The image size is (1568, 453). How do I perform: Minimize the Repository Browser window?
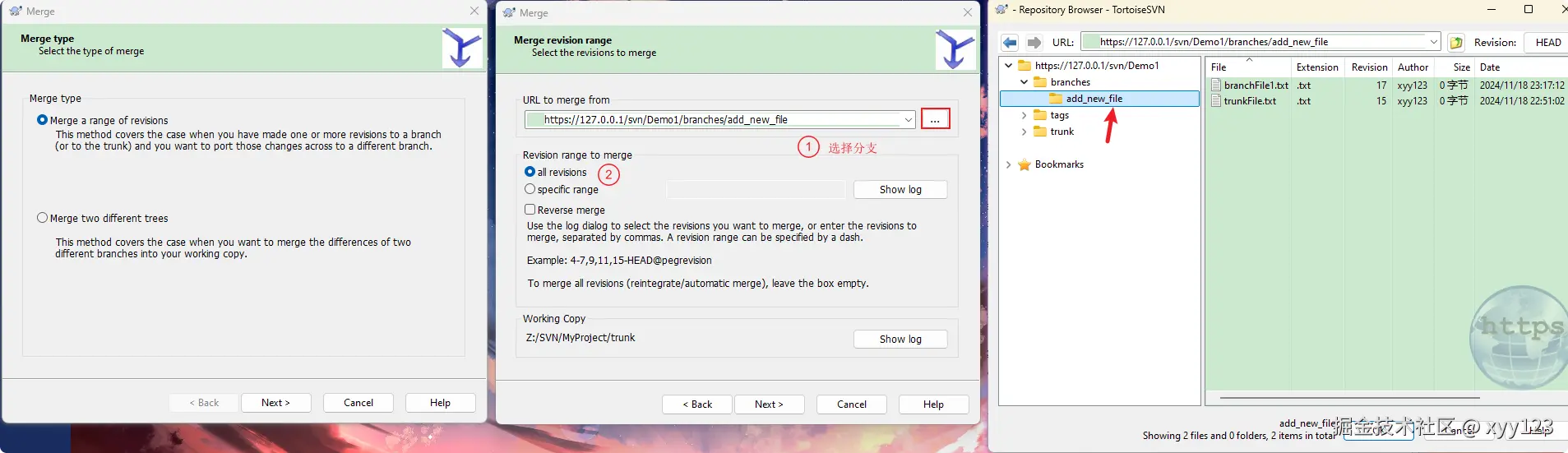(x=1492, y=10)
